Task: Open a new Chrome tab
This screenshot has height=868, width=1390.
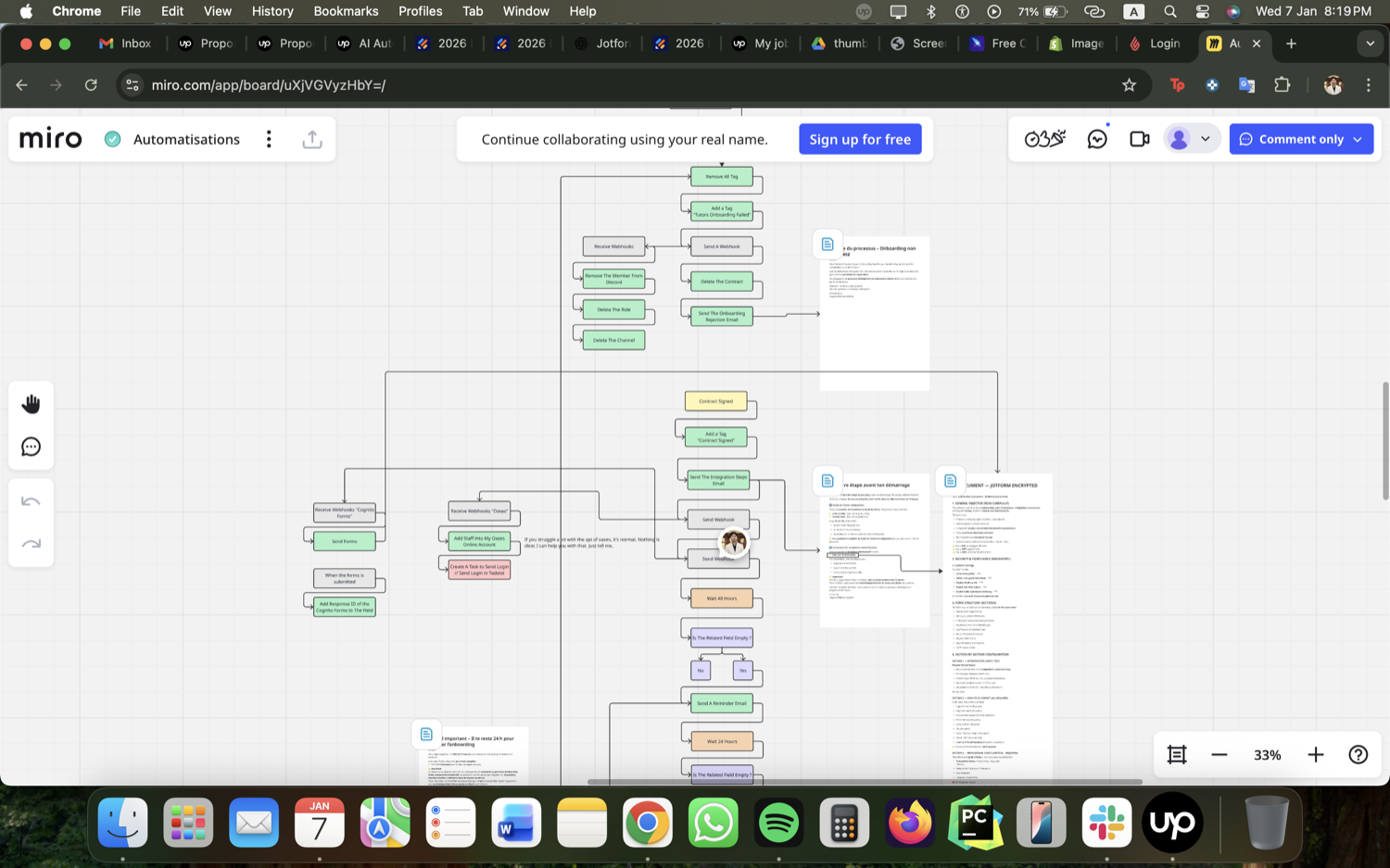Action: point(1291,44)
